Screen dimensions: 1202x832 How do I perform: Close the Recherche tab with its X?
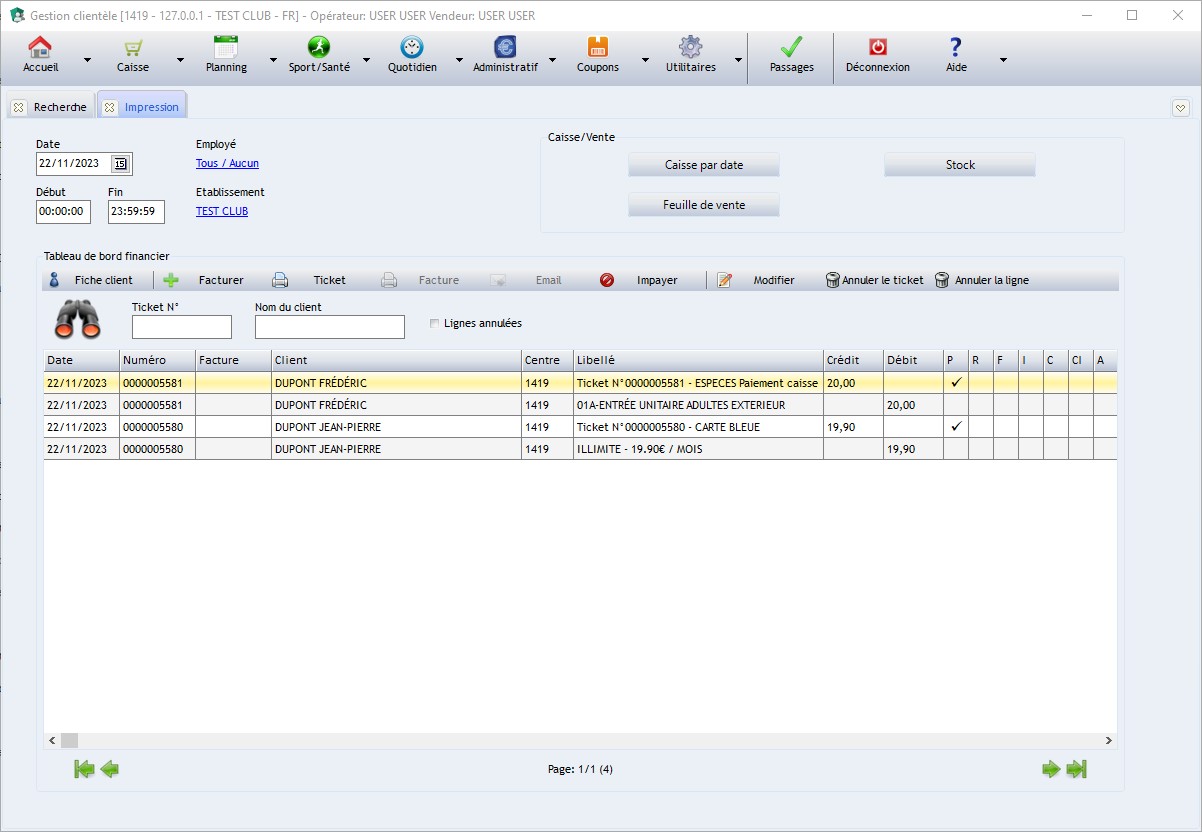pos(19,107)
